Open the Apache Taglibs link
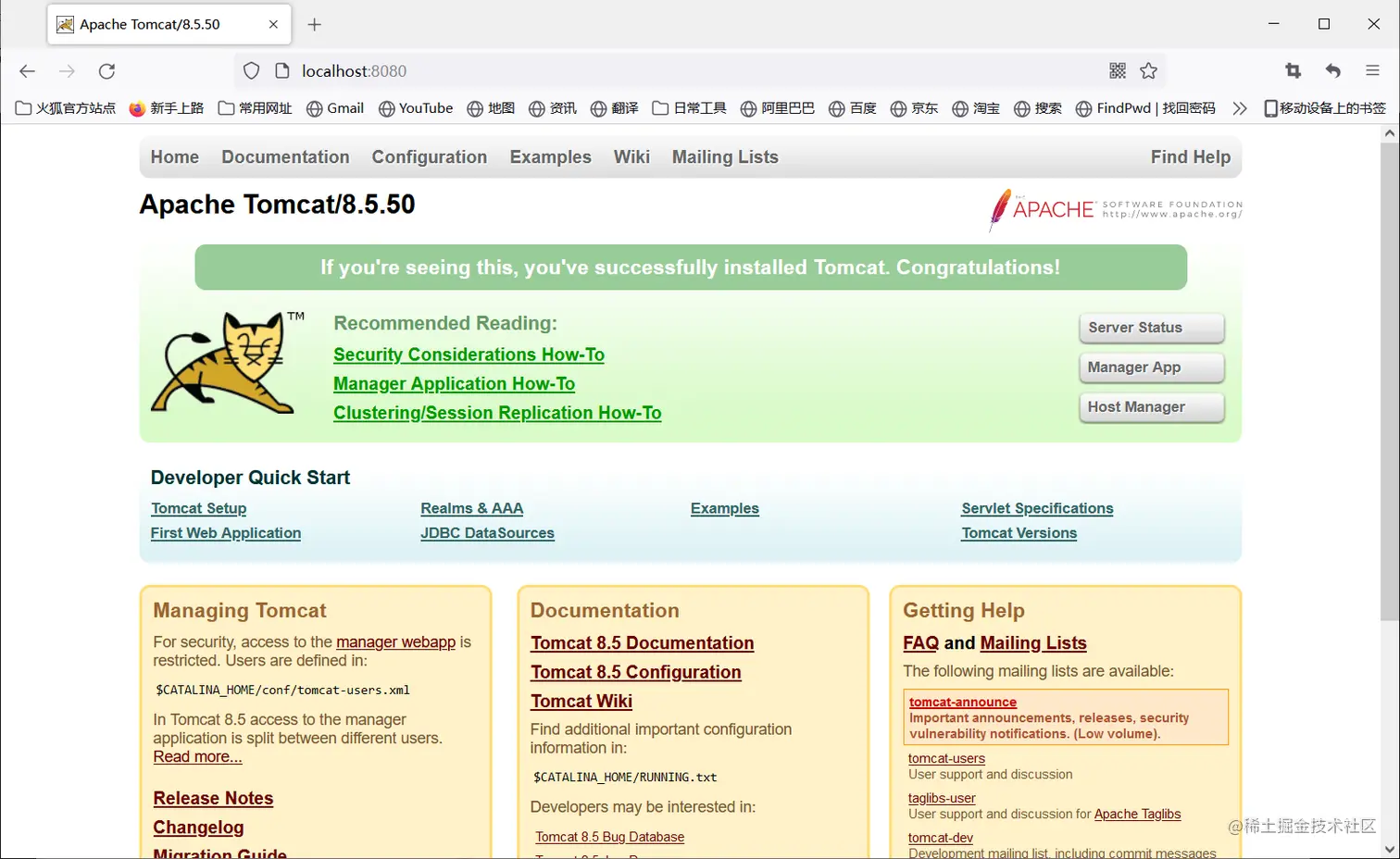Screen dimensions: 1400x859 [x=1138, y=815]
